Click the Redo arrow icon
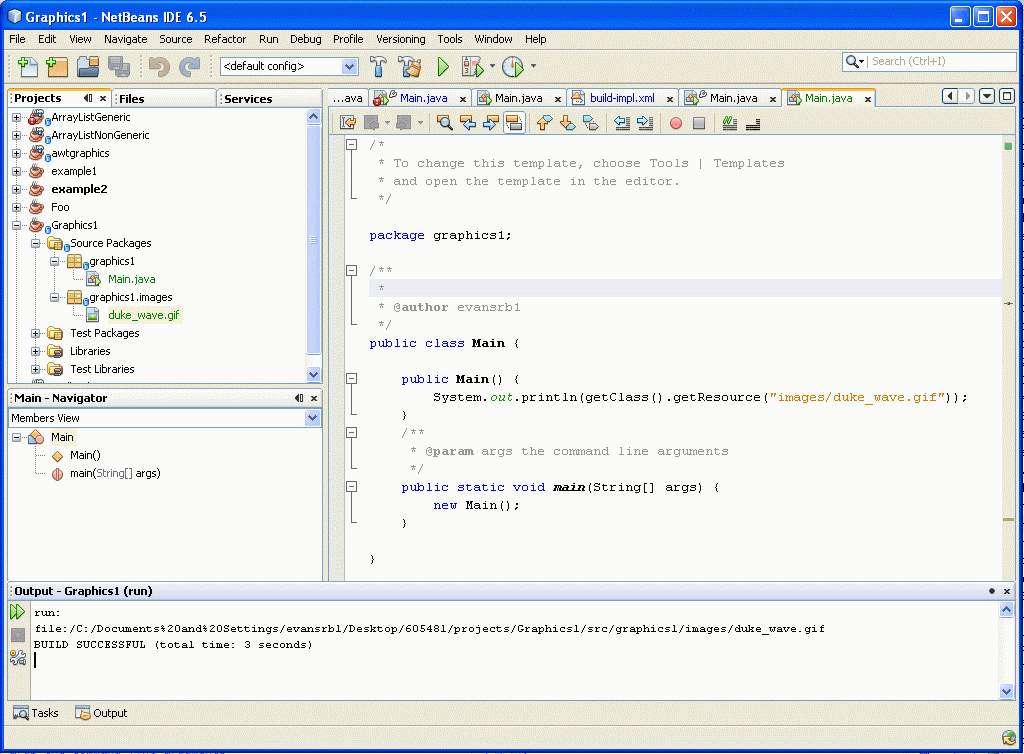This screenshot has height=754, width=1024. tap(189, 67)
